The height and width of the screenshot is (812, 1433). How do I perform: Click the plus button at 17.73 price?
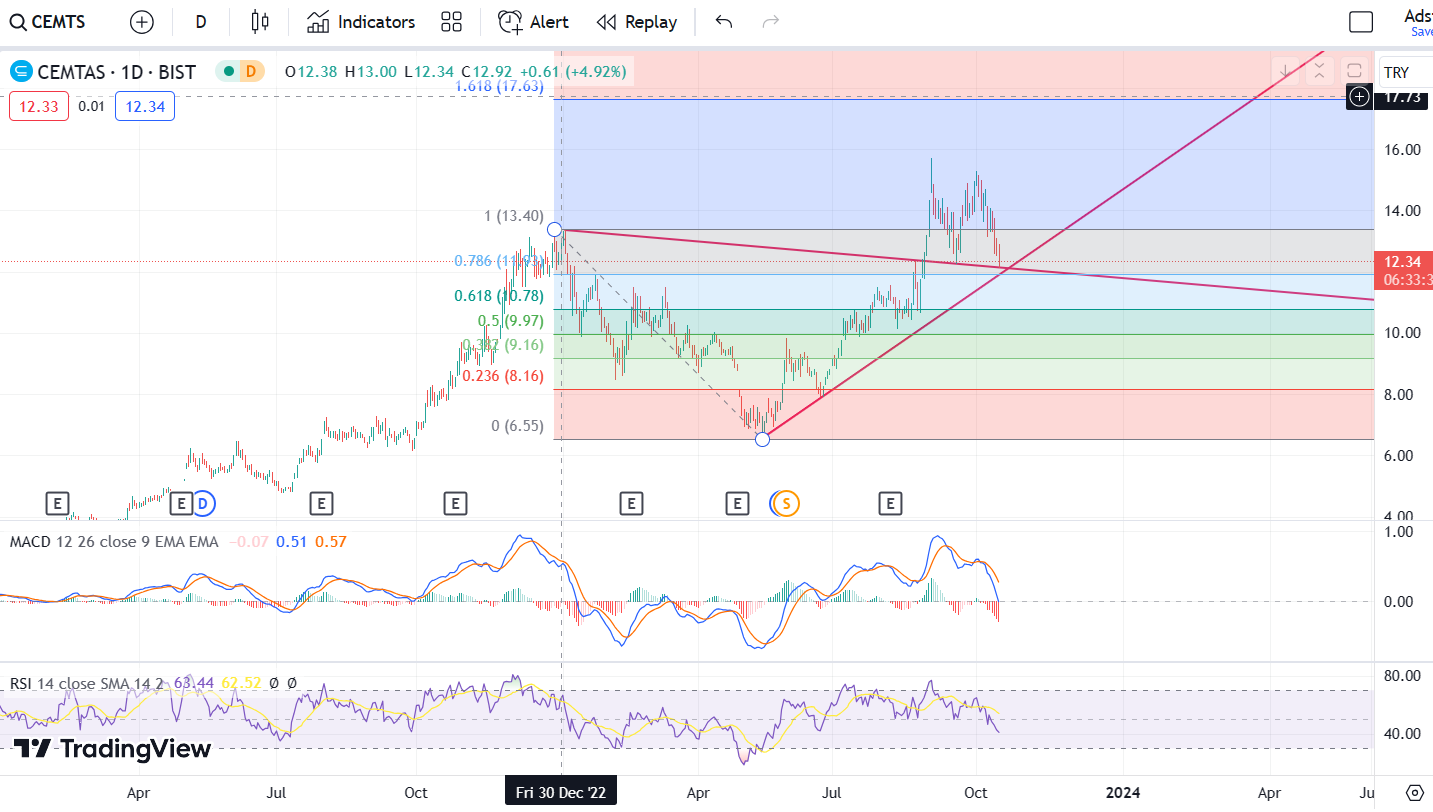(1359, 97)
